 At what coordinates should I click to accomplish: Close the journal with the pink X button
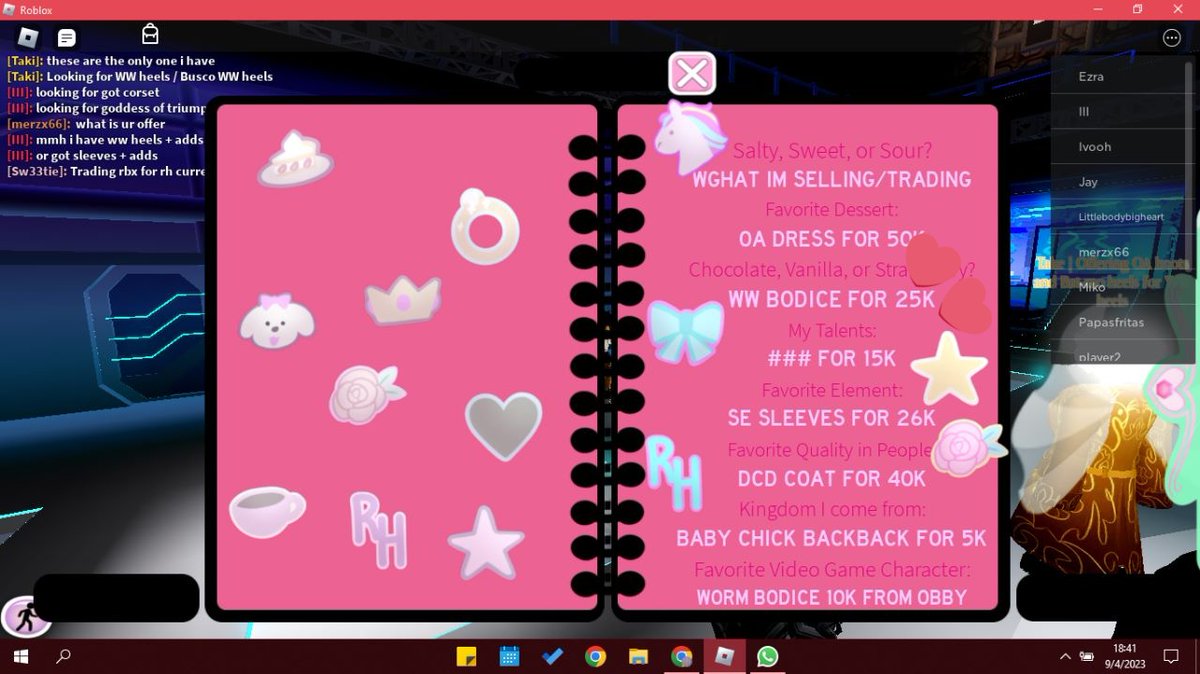coord(692,74)
